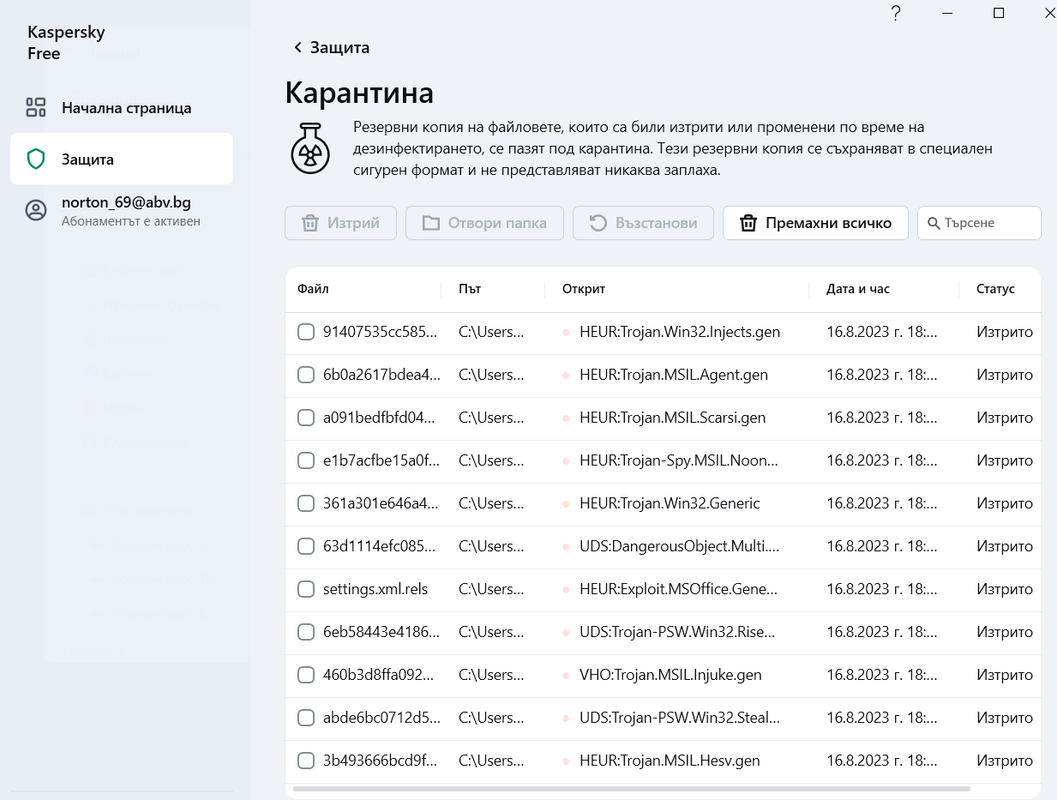The height and width of the screenshot is (800, 1057).
Task: Click Премахни всичко button
Action: [x=816, y=223]
